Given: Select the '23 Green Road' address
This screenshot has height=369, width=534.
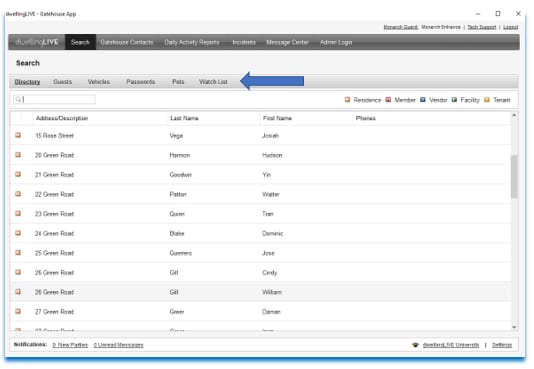Looking at the screenshot, I should pos(54,214).
